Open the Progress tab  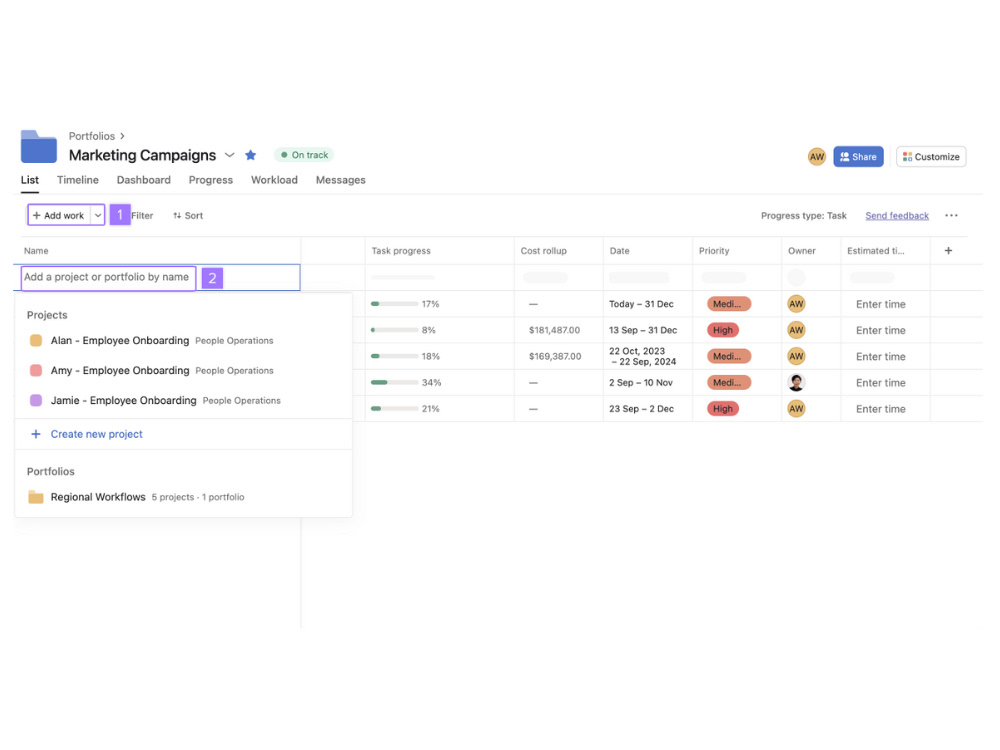[210, 180]
